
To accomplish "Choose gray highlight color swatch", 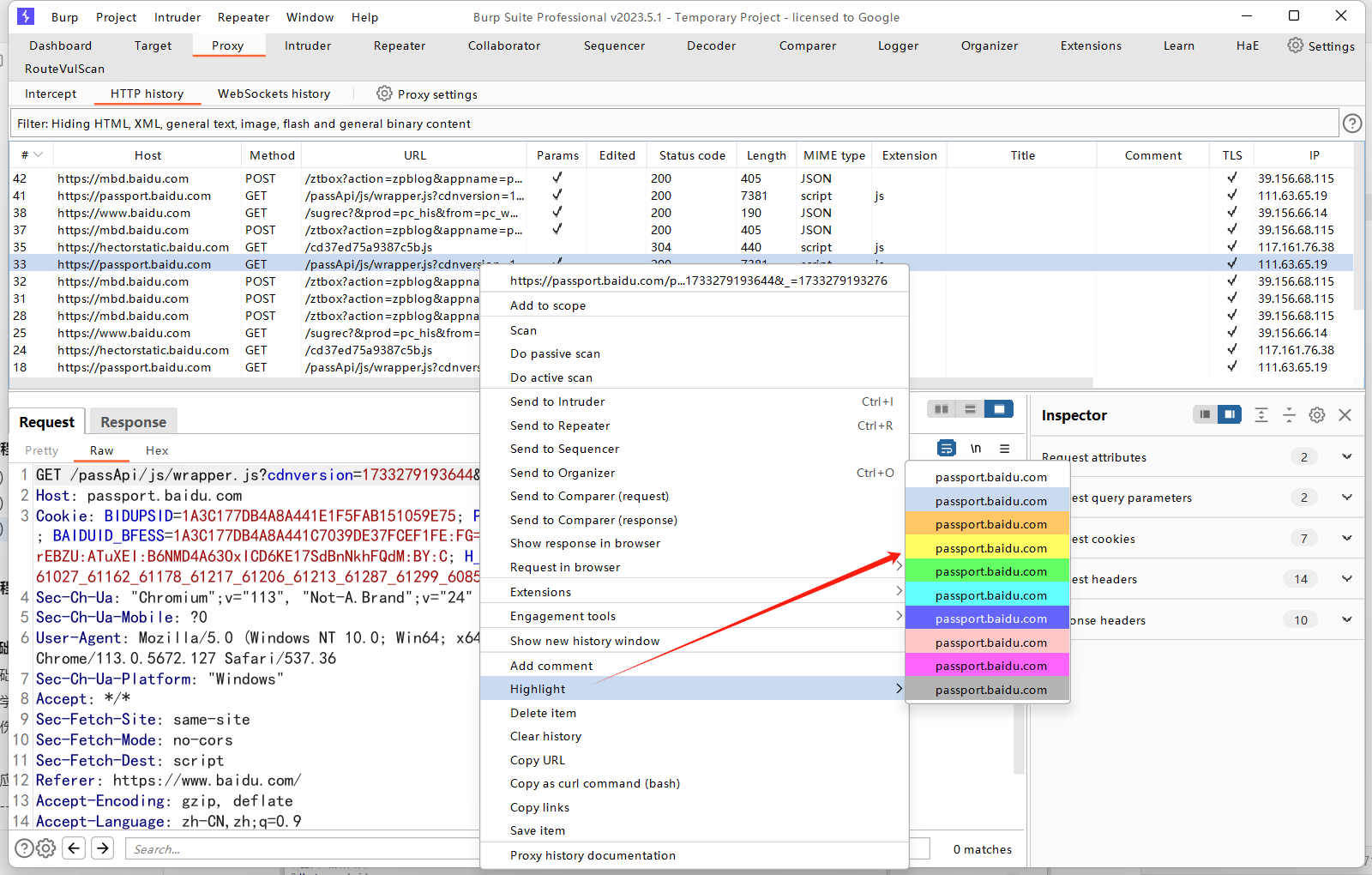I will (x=988, y=690).
